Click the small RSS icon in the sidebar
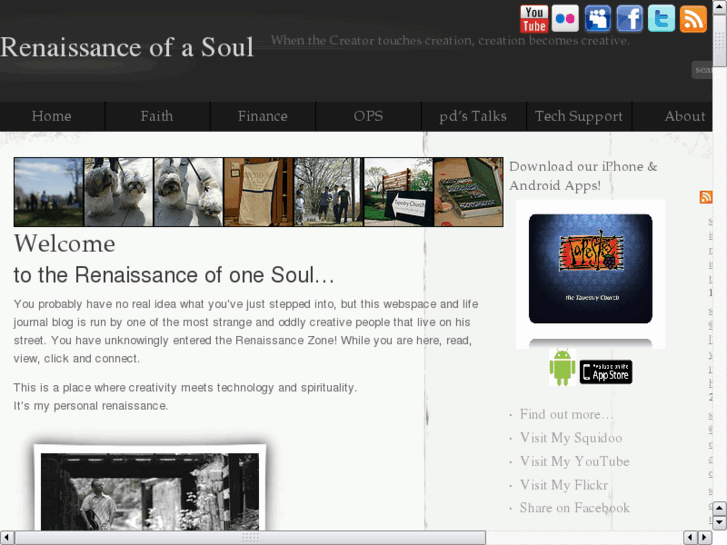Viewport: 727px width, 545px height. point(706,197)
